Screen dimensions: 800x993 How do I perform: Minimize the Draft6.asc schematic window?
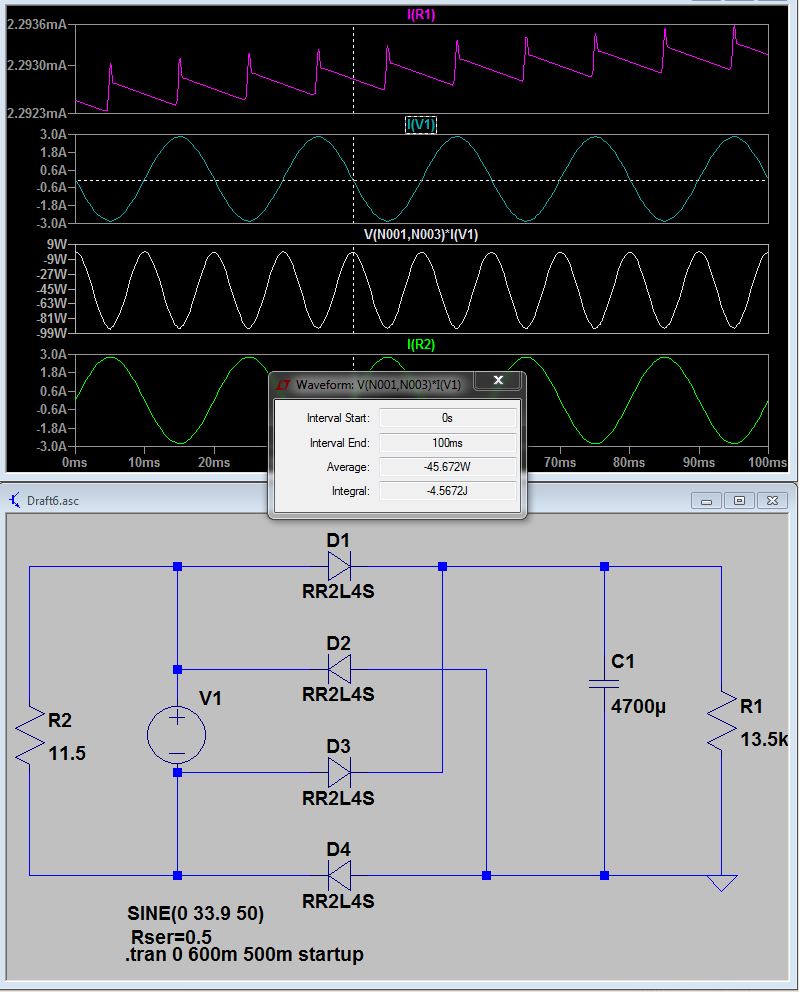pos(706,500)
